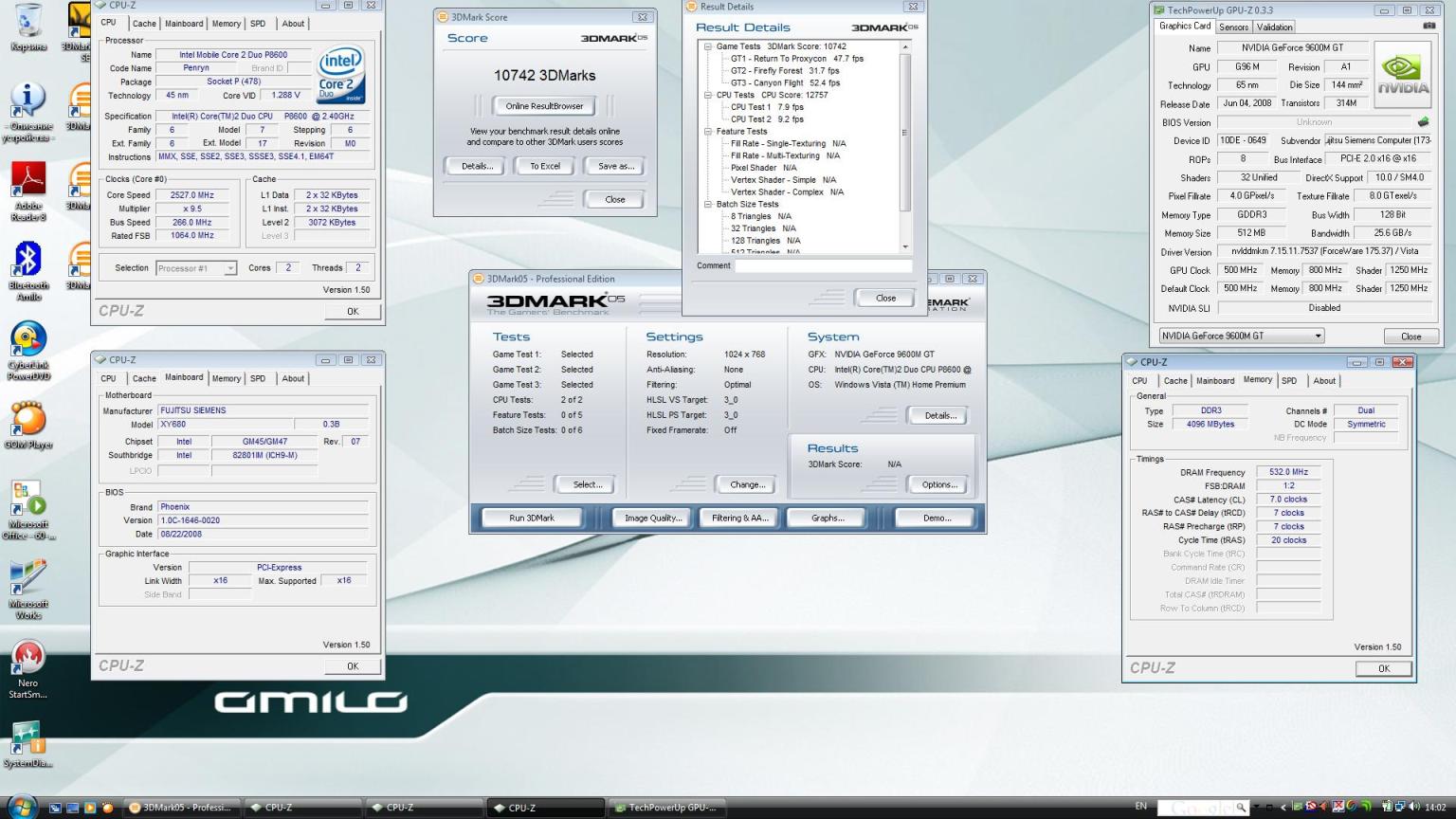Open the blue info device description shortcut
Image resolution: width=1456 pixels, height=819 pixels.
click(28, 112)
